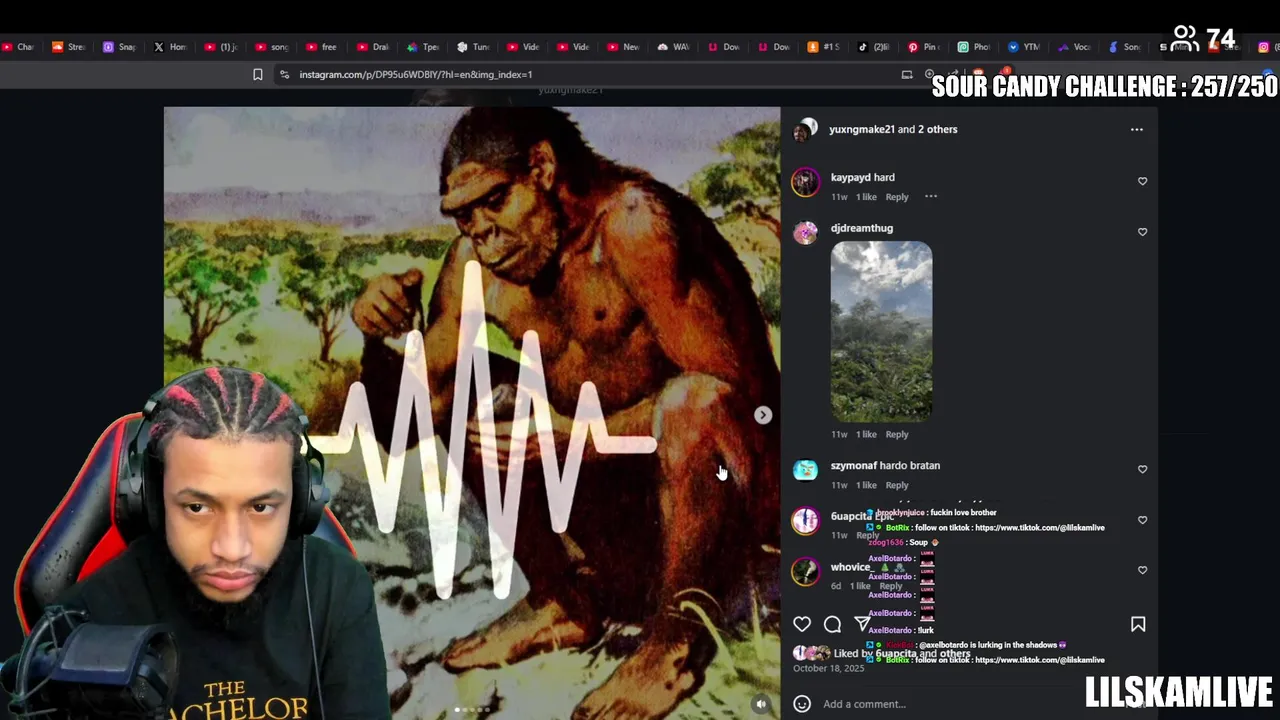
Task: Save the post with the bookmark icon
Action: coord(1138,624)
